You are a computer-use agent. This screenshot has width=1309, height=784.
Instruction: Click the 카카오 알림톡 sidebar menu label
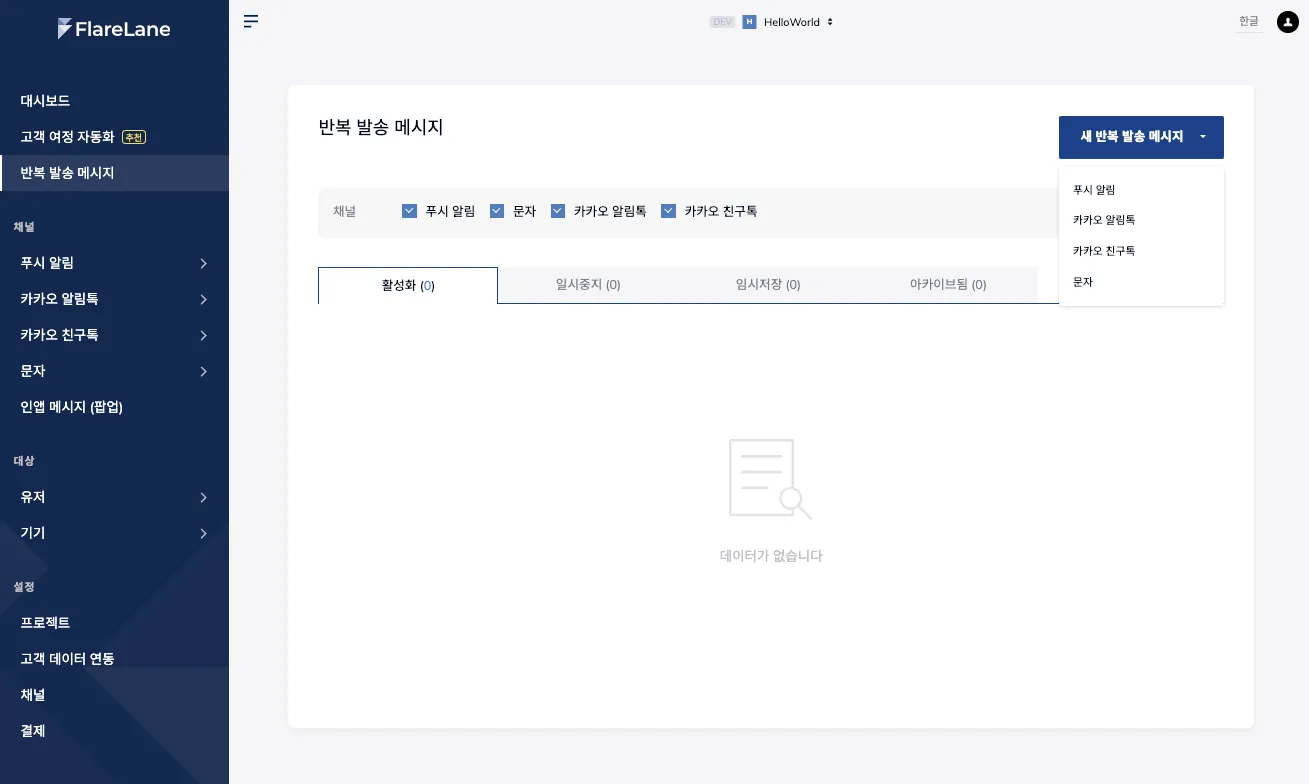click(59, 299)
